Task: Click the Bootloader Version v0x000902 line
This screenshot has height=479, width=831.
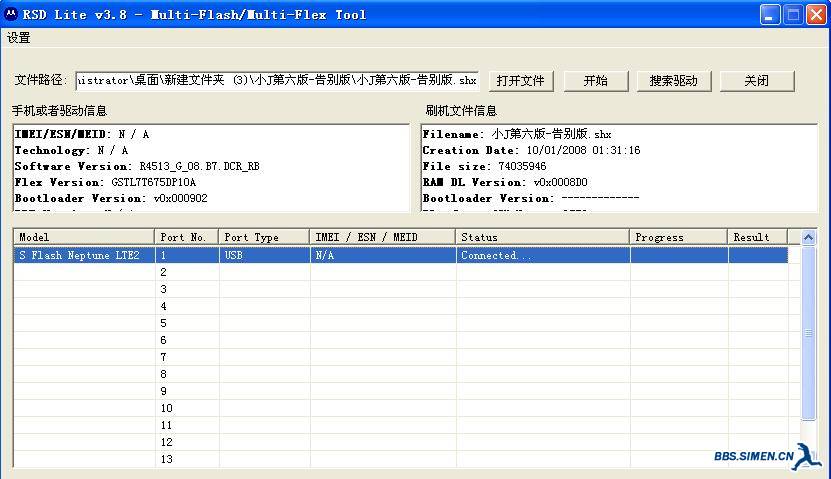Action: click(x=111, y=198)
